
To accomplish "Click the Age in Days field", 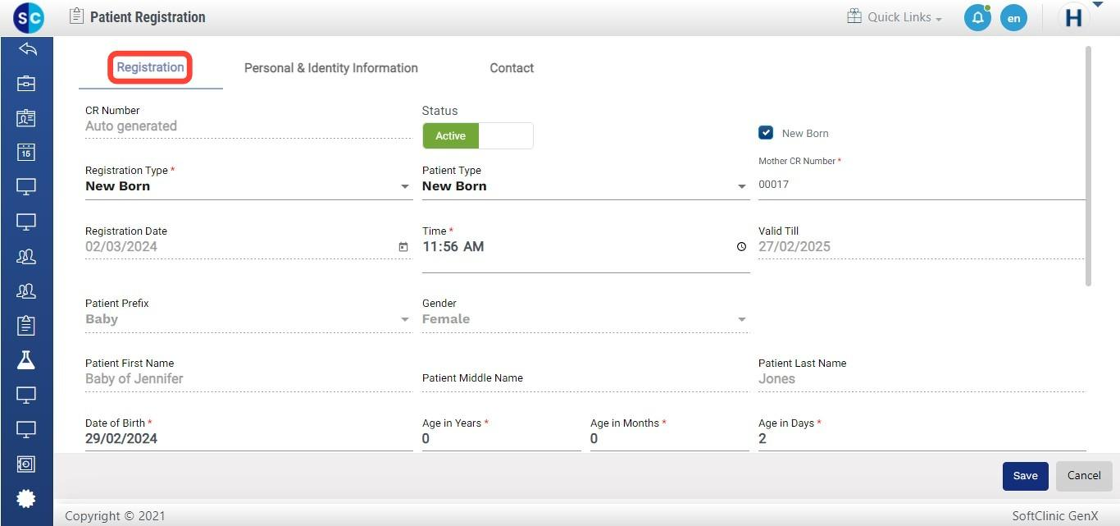I will pyautogui.click(x=922, y=439).
